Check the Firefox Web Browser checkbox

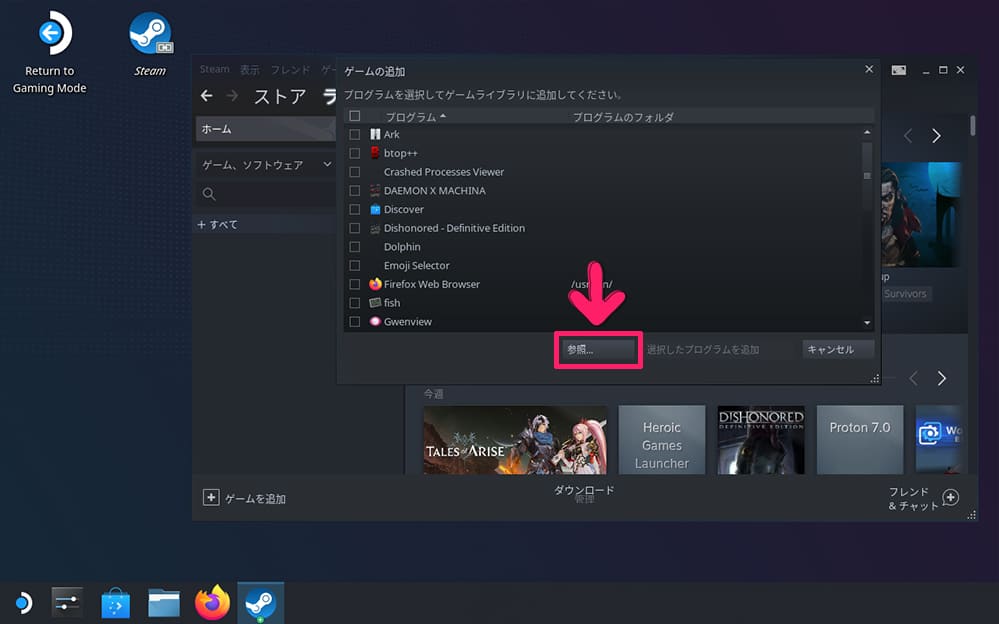[x=355, y=284]
